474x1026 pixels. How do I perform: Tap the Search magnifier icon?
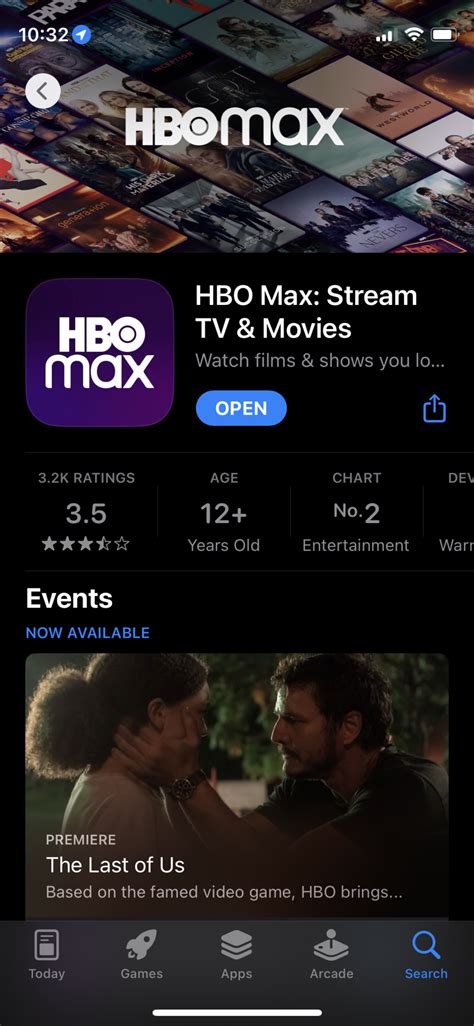pyautogui.click(x=426, y=946)
